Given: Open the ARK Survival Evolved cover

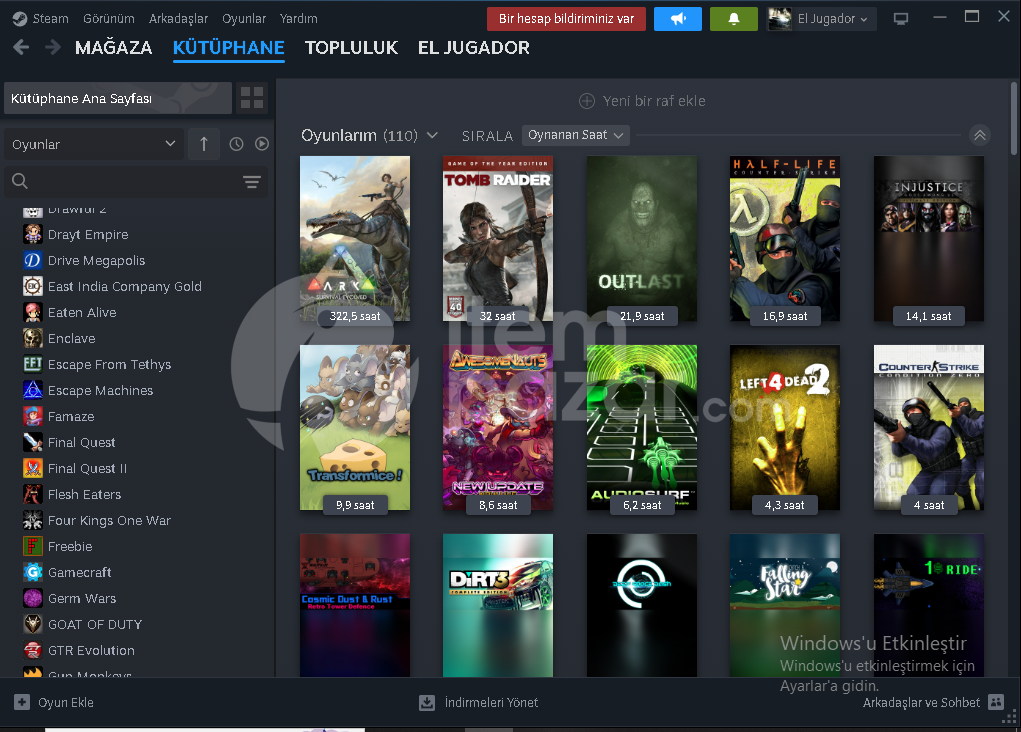Looking at the screenshot, I should point(355,238).
